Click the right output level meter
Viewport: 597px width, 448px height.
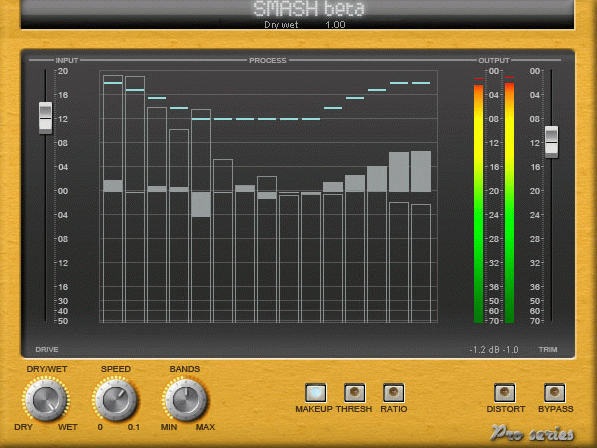coord(509,203)
